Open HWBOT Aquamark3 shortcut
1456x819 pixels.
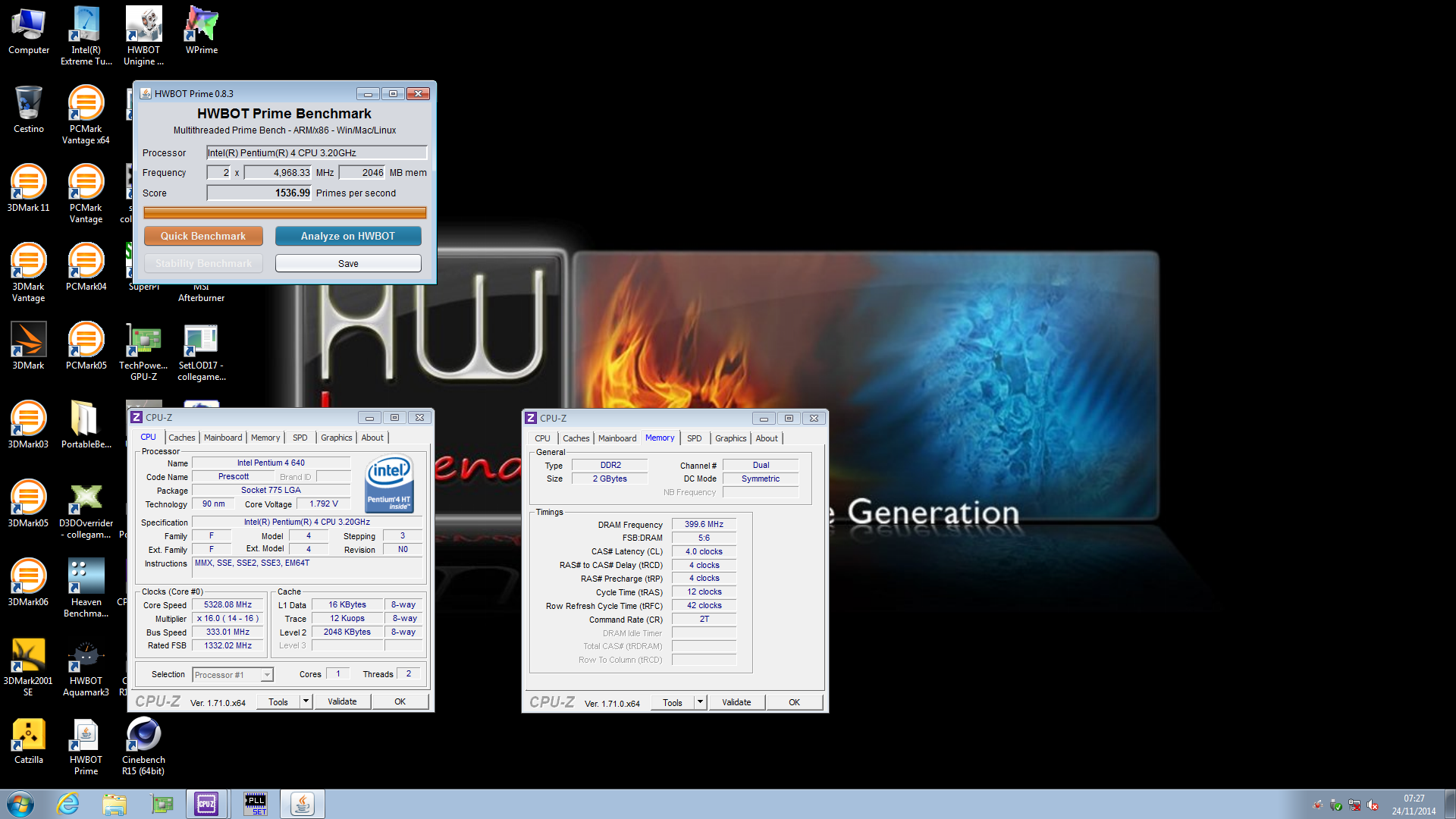point(86,667)
